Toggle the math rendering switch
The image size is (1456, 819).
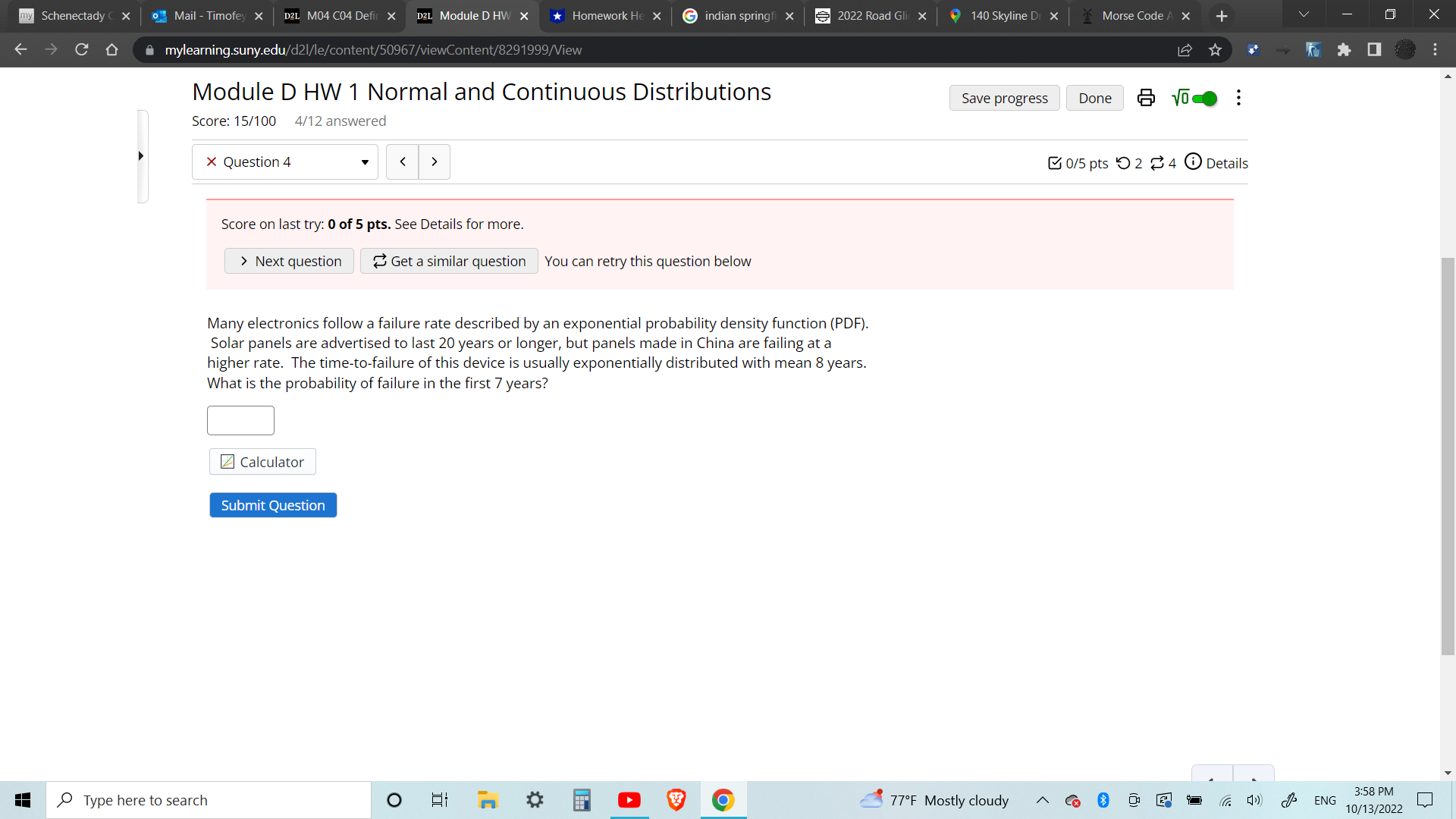click(1203, 99)
